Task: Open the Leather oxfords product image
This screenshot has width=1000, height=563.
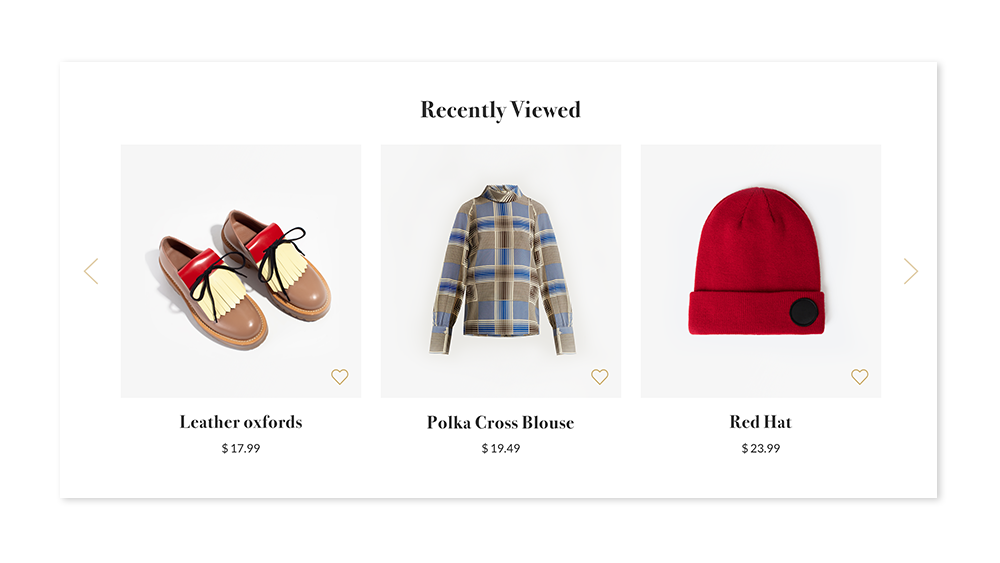Action: tap(241, 271)
